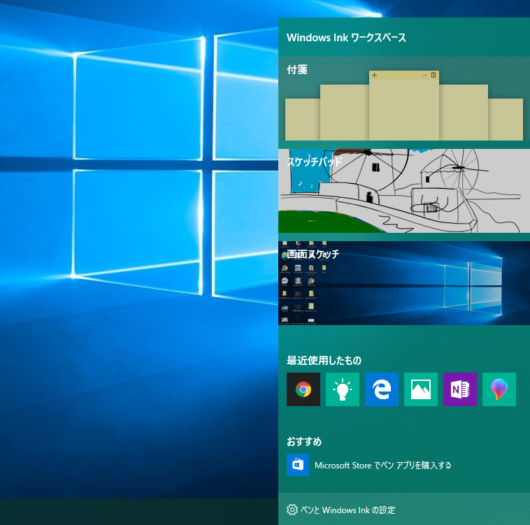Screen dimensions: 530x525
Task: Click Microsoft Store でペン アプリを購入する link
Action: tap(383, 466)
